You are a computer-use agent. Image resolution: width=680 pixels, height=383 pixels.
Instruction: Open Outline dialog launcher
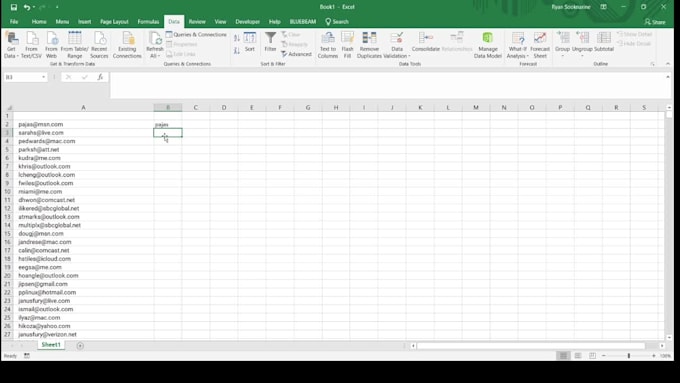[x=652, y=64]
